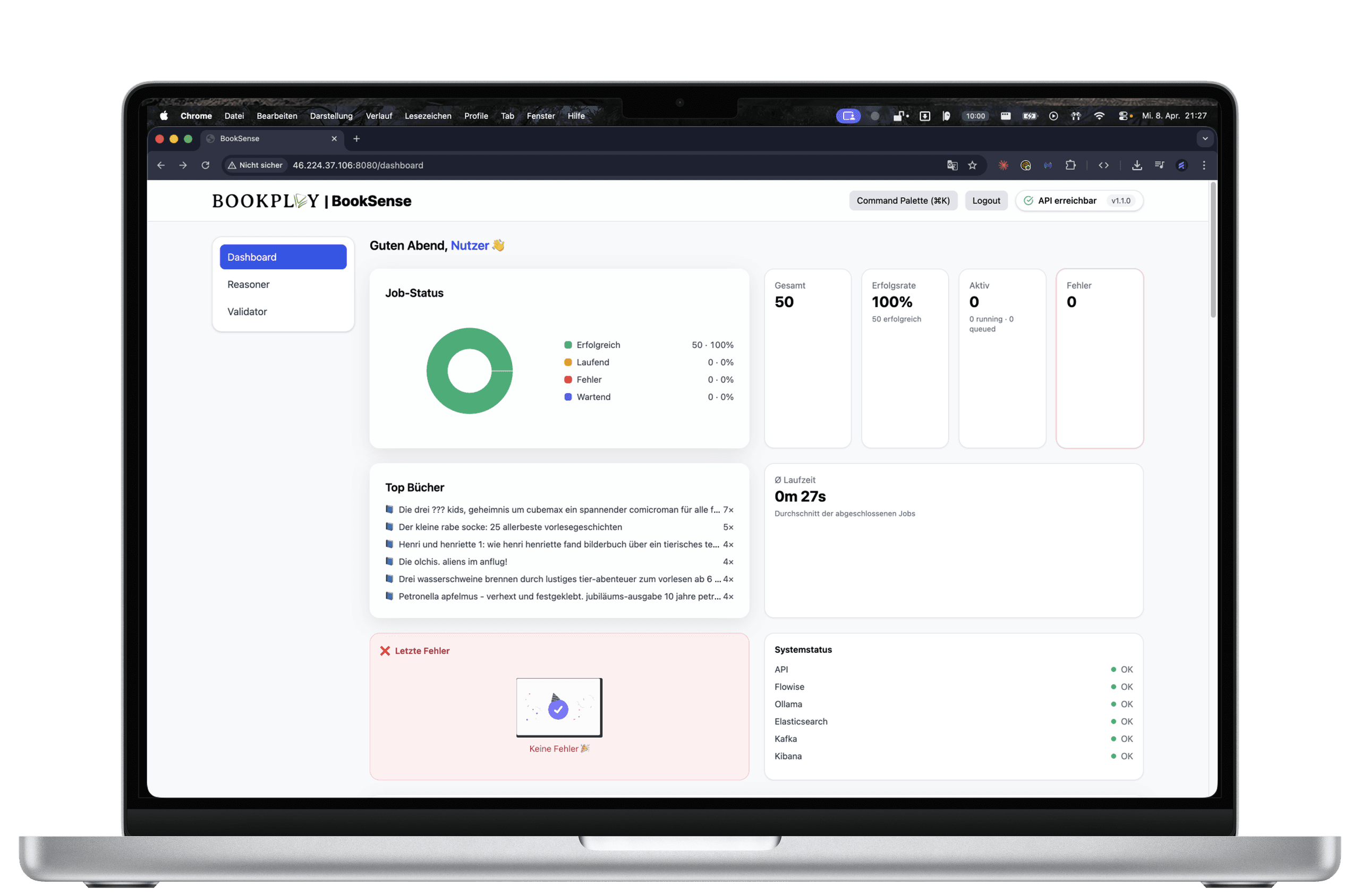Click the Wi-Fi icon in menu bar
Image resolution: width=1360 pixels, height=896 pixels.
click(1099, 116)
